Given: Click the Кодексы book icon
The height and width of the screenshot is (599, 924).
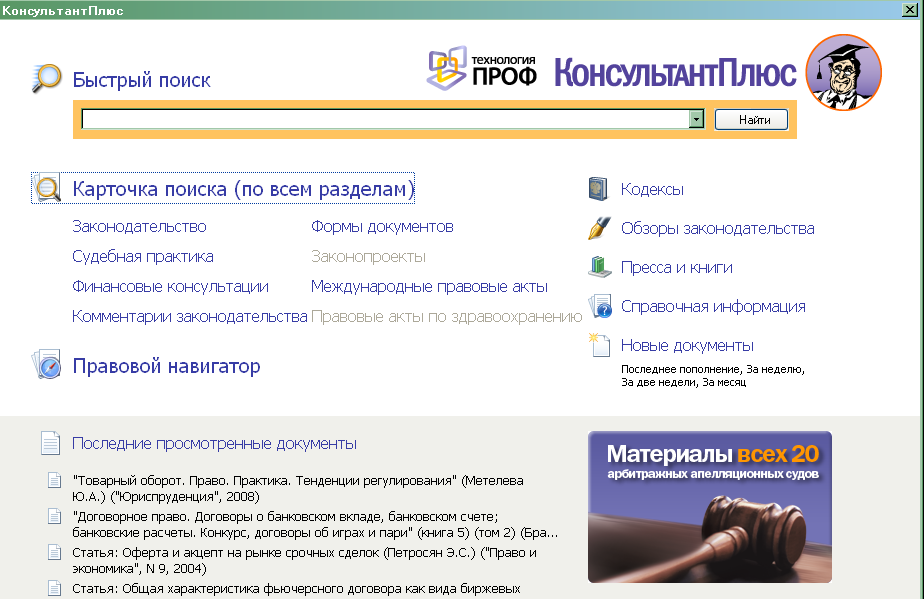Looking at the screenshot, I should click(x=598, y=189).
